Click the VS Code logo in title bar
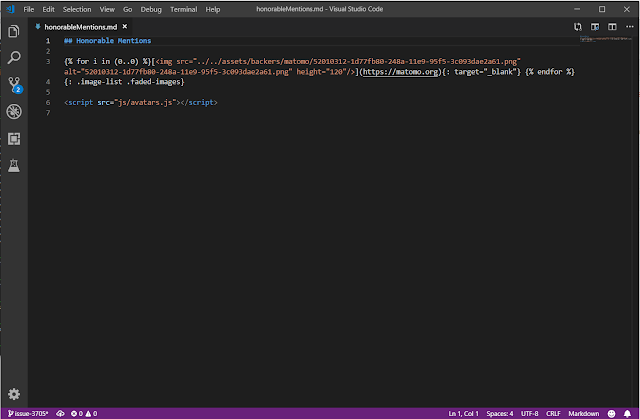The height and width of the screenshot is (419, 640). pyautogui.click(x=10, y=9)
